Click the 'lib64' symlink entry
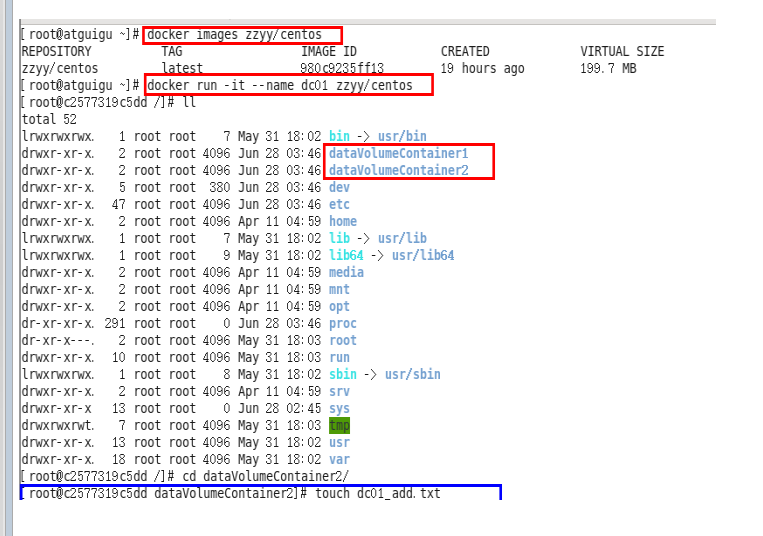This screenshot has width=763, height=536. pos(346,255)
